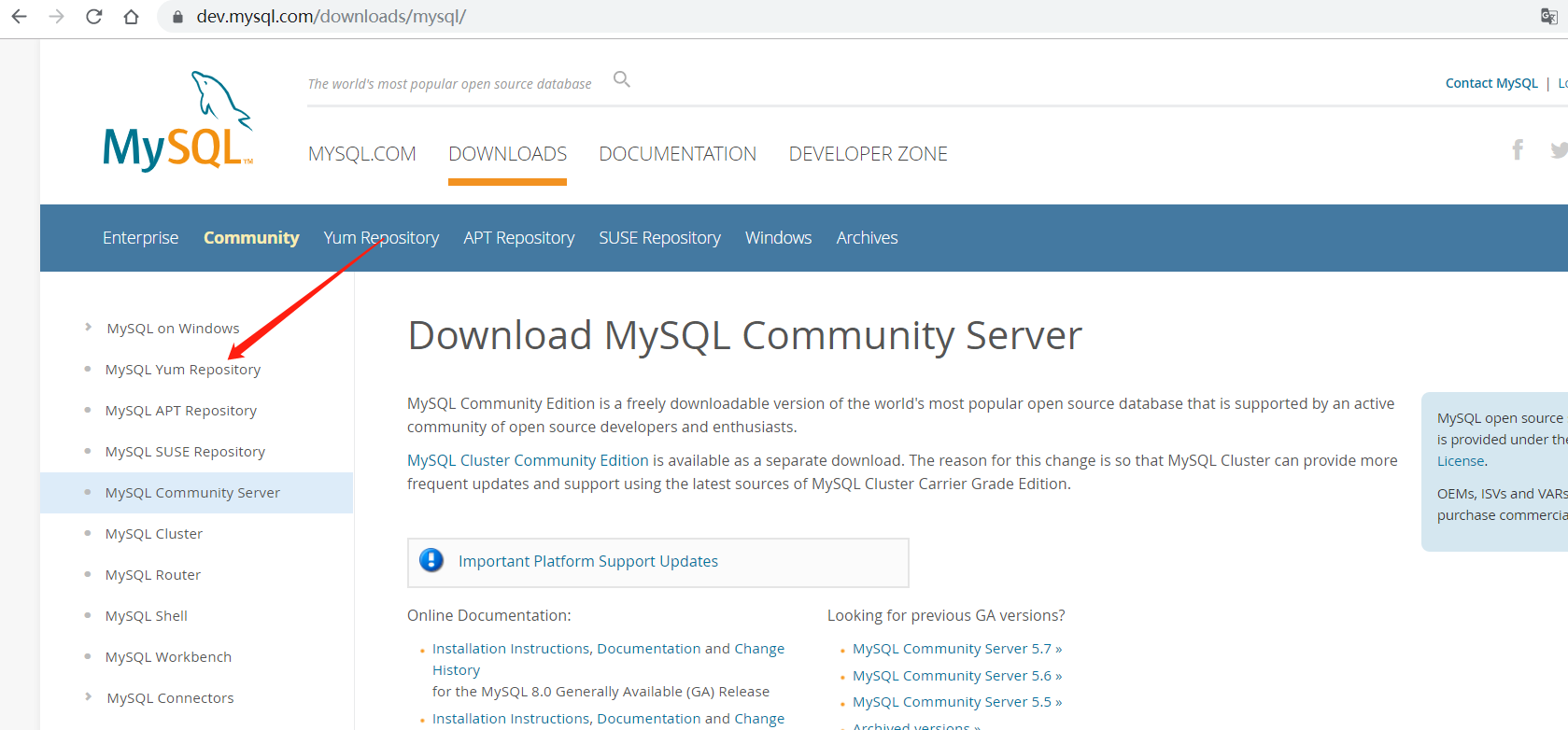
Task: Go forward in the browser
Action: 56,17
